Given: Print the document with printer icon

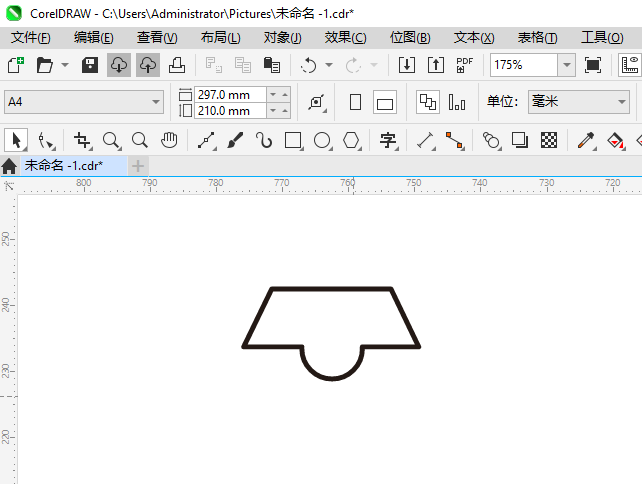Looking at the screenshot, I should tap(177, 65).
